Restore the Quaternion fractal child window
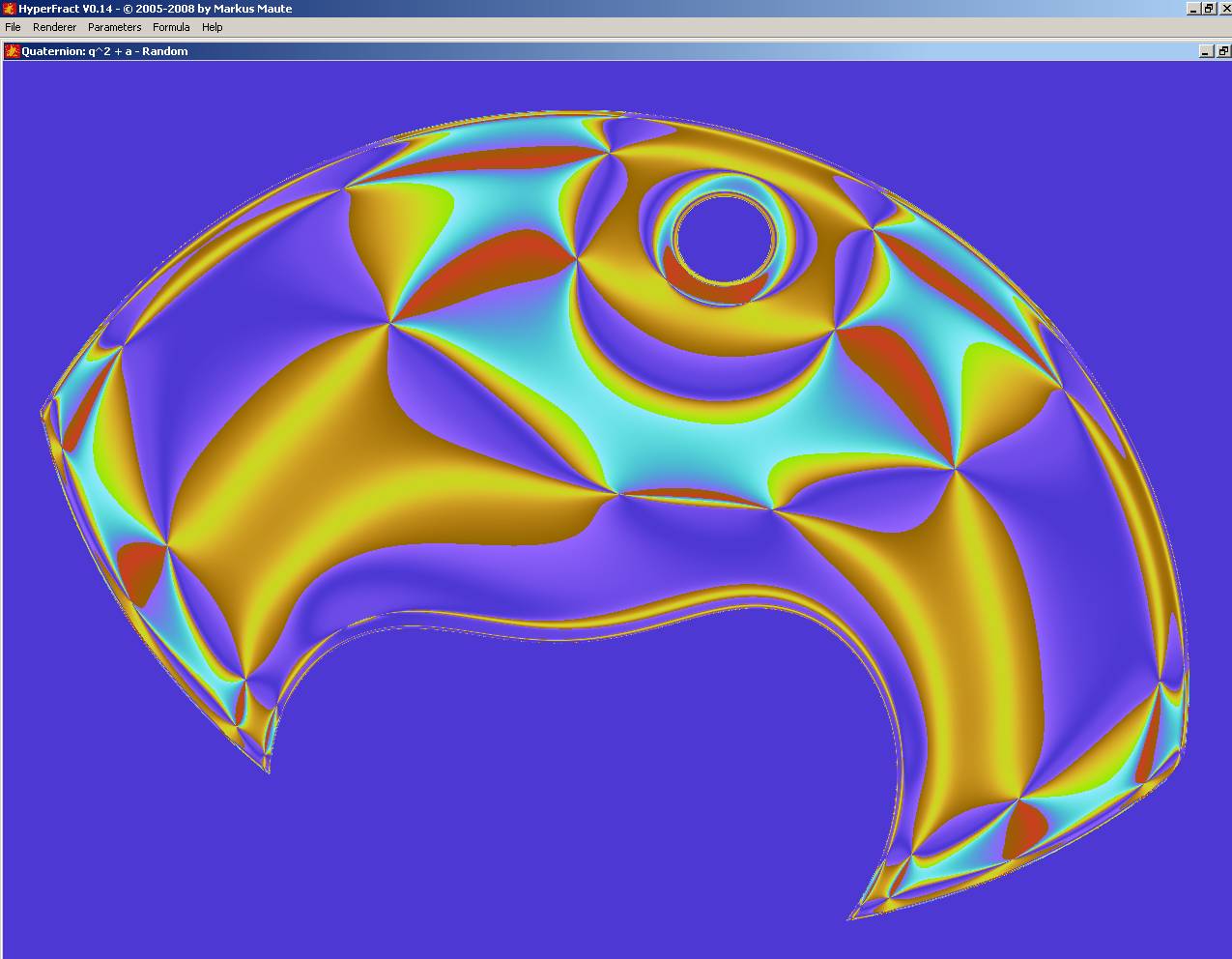1232x959 pixels. [x=1222, y=51]
